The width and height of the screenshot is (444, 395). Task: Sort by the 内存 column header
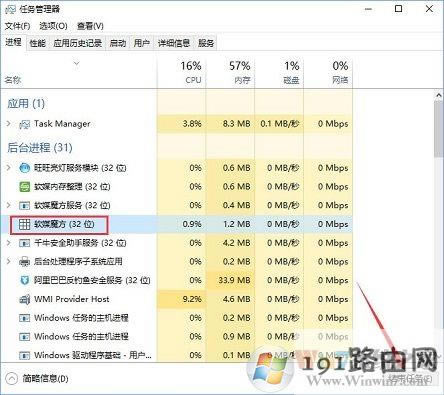pos(230,72)
